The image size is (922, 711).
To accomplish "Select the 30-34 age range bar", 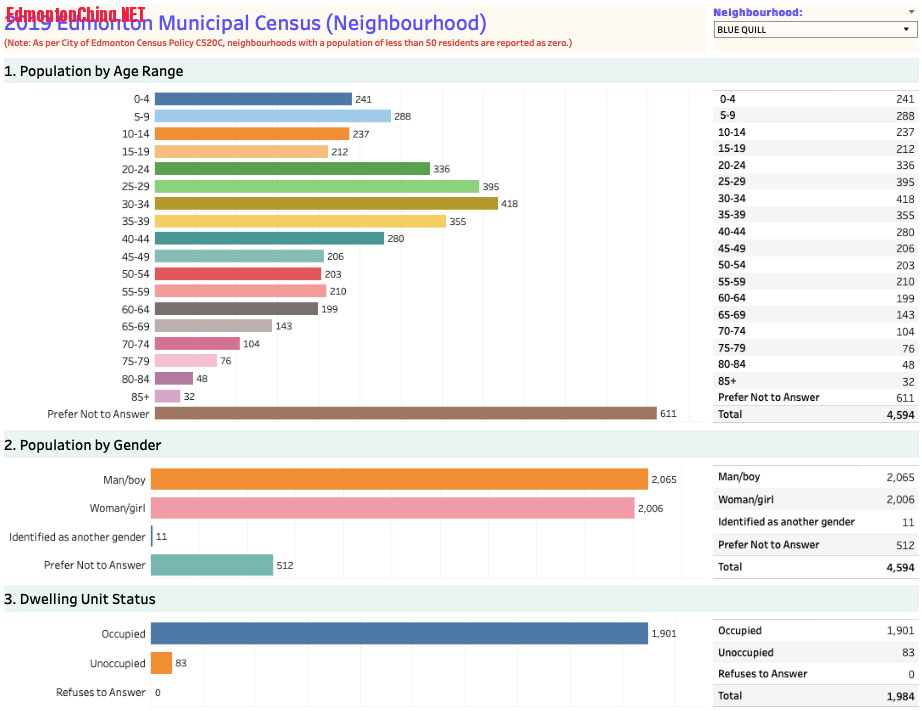I will tap(325, 203).
